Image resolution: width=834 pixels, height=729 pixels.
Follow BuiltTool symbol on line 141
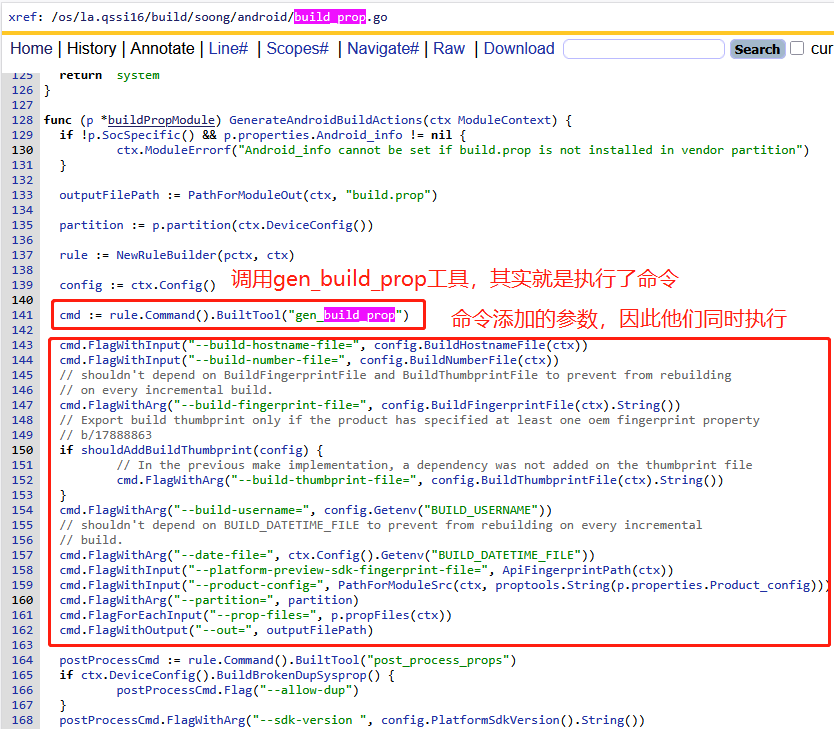tap(248, 315)
